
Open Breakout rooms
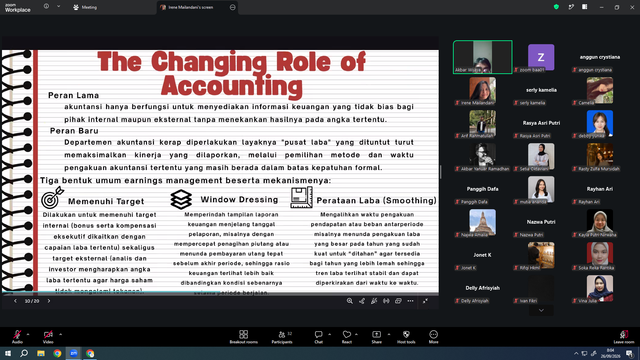243,337
